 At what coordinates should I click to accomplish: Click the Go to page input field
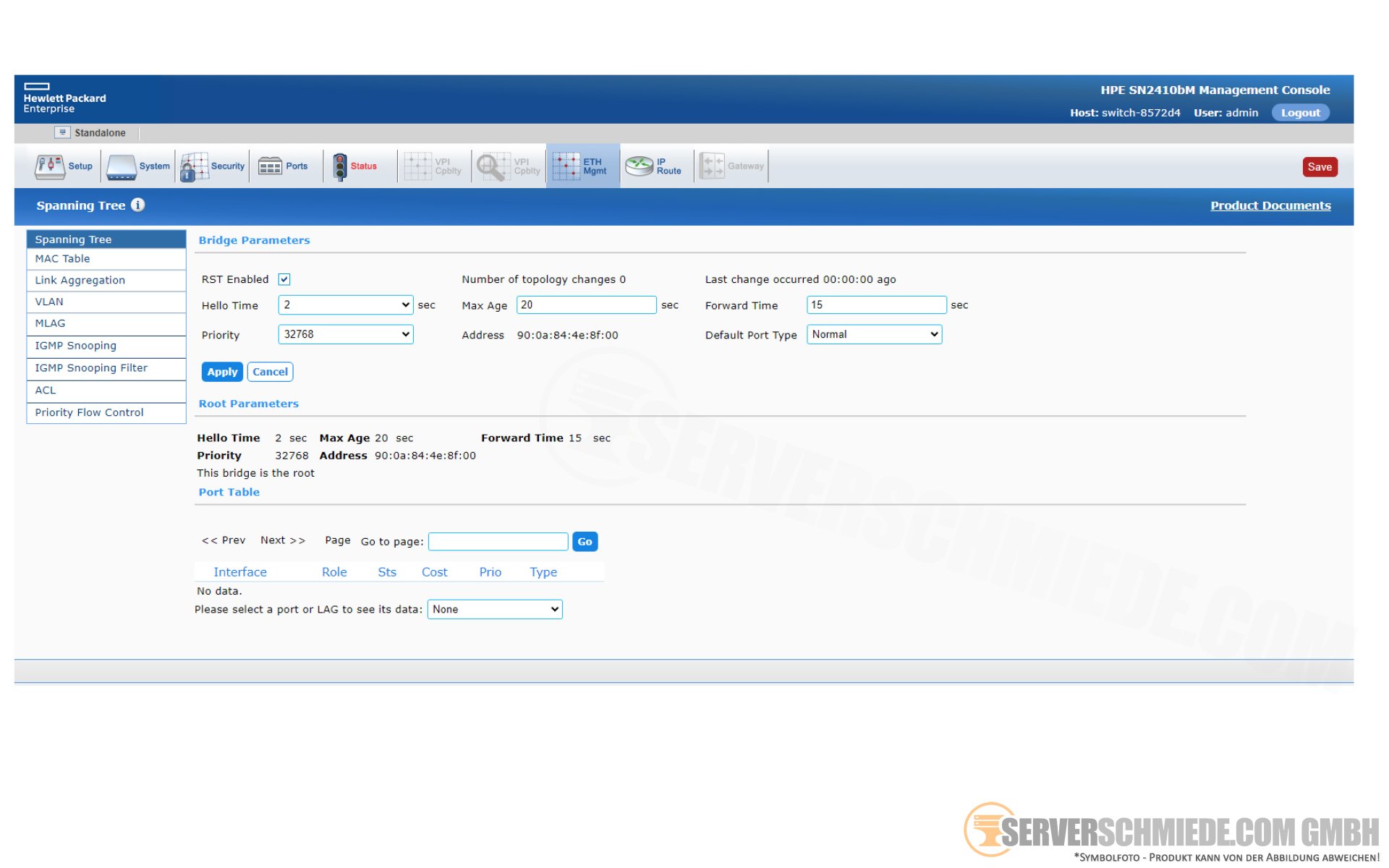(498, 542)
